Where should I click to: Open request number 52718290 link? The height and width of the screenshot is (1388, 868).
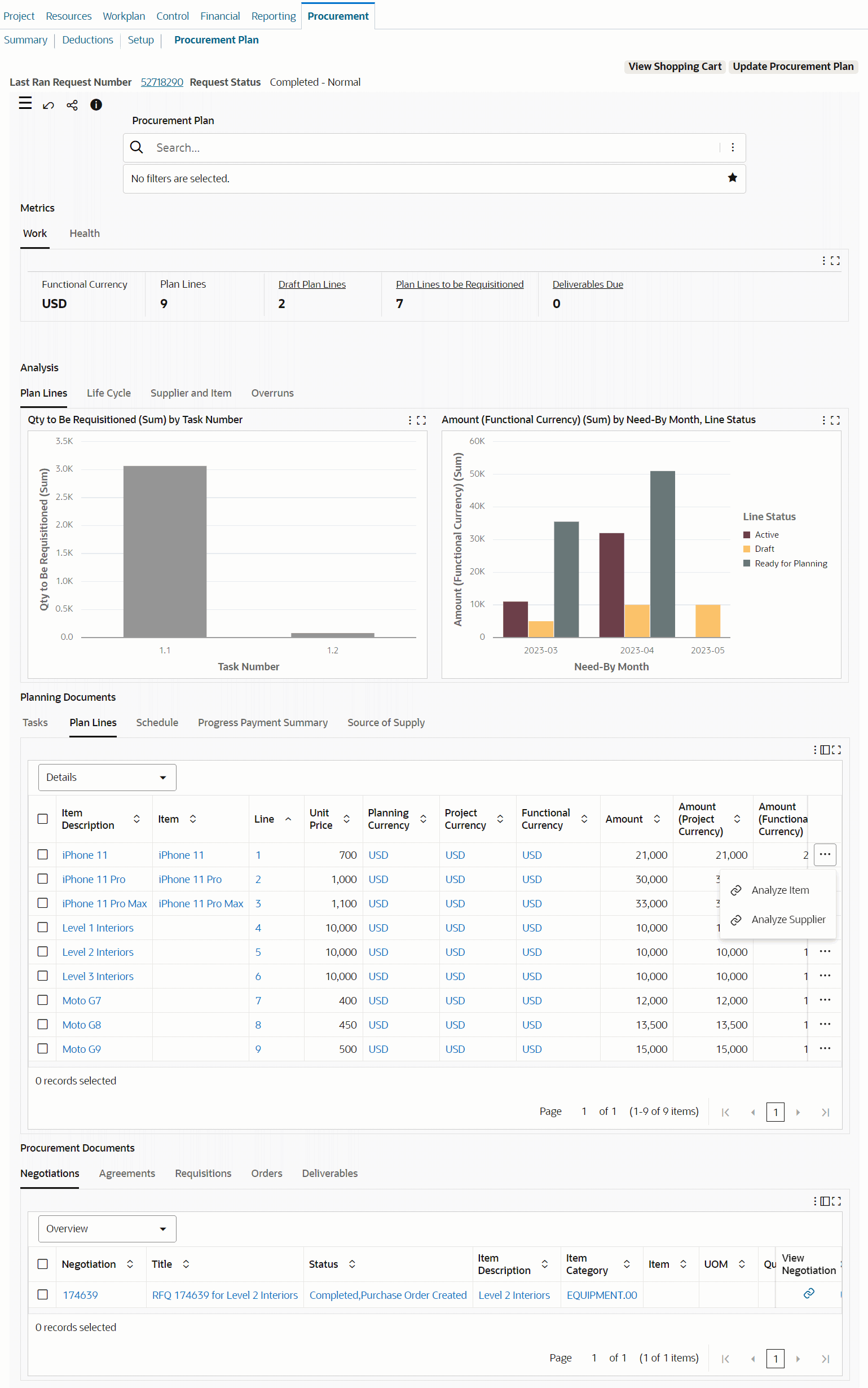[x=162, y=82]
